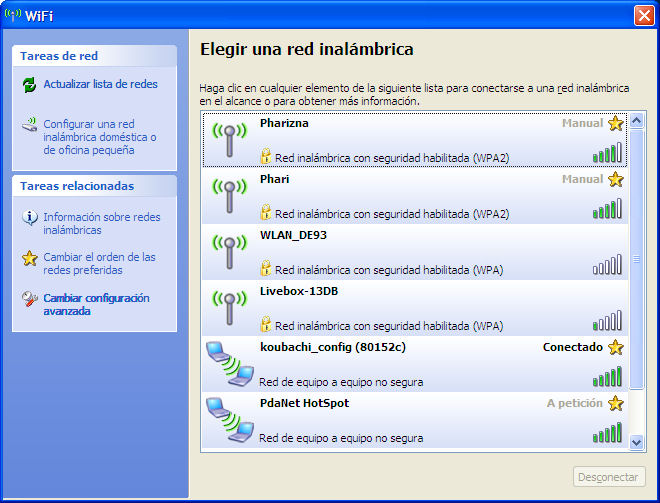Click the Manual label on Phari row

click(583, 179)
